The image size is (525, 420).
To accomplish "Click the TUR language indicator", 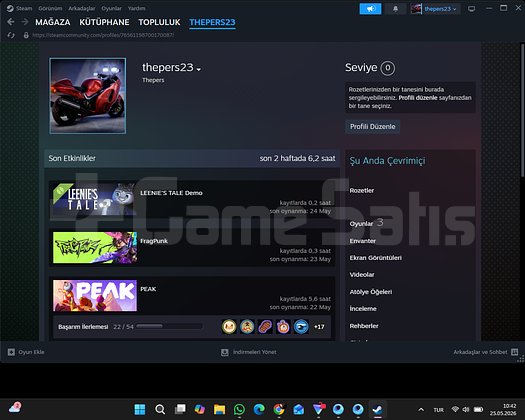I will coord(439,410).
